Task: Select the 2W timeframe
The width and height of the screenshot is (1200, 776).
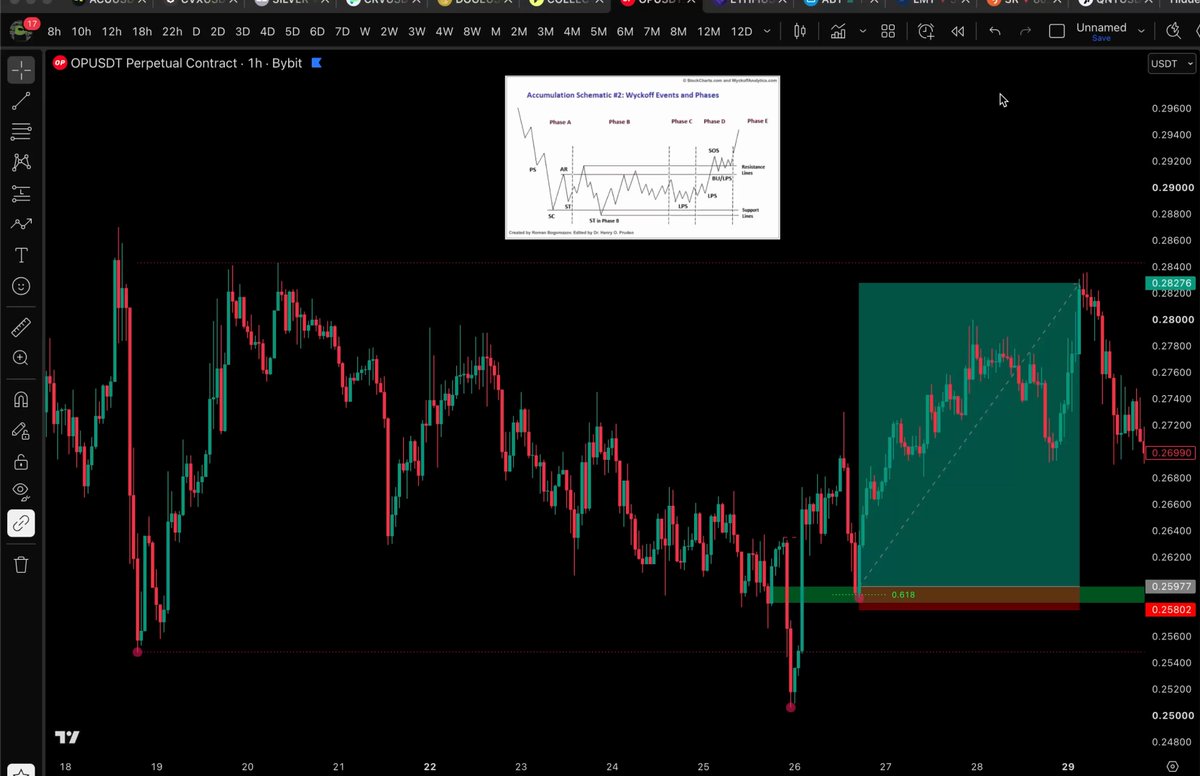Action: [x=389, y=31]
